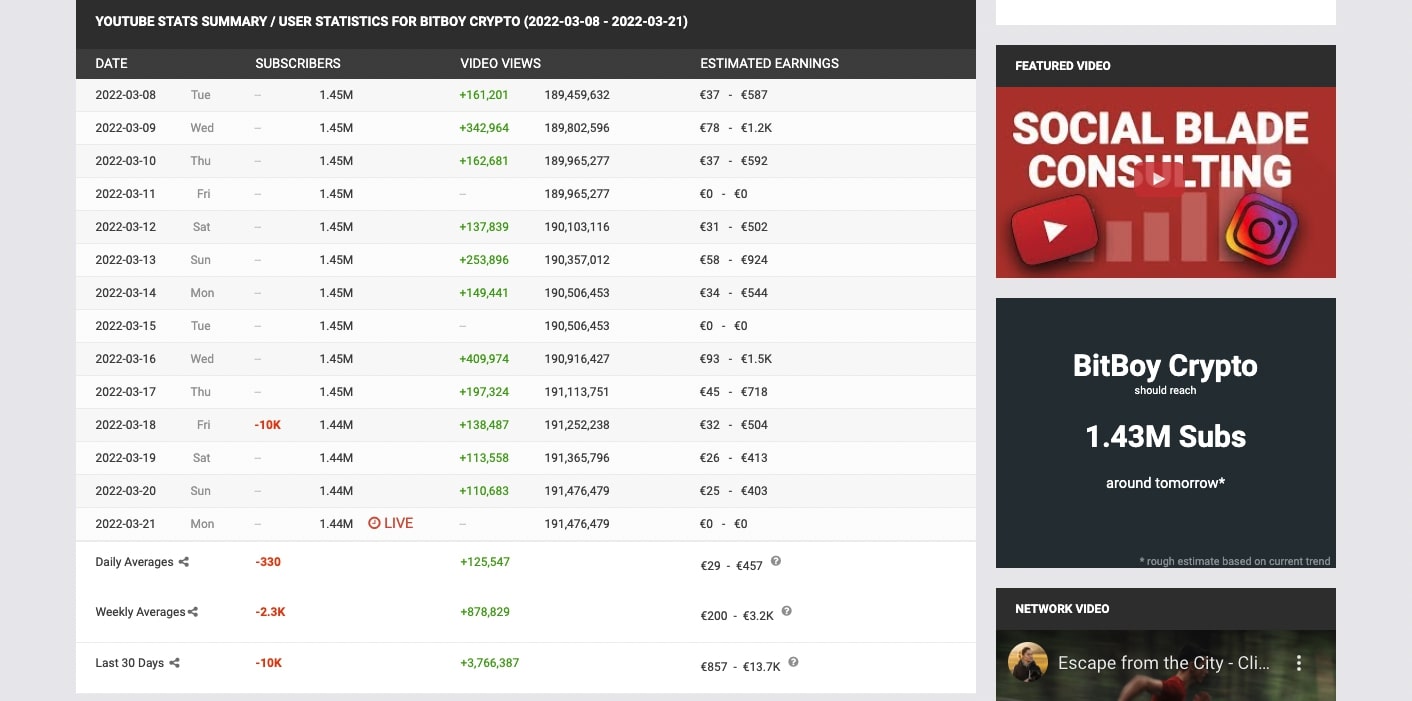Image resolution: width=1412 pixels, height=701 pixels.
Task: Click the +110,683 views value
Action: pos(484,491)
